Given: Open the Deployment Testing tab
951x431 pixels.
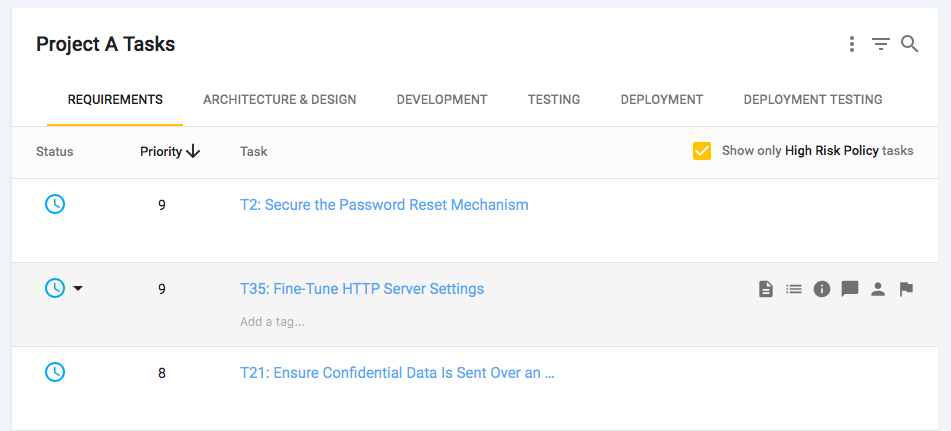Looking at the screenshot, I should point(812,100).
